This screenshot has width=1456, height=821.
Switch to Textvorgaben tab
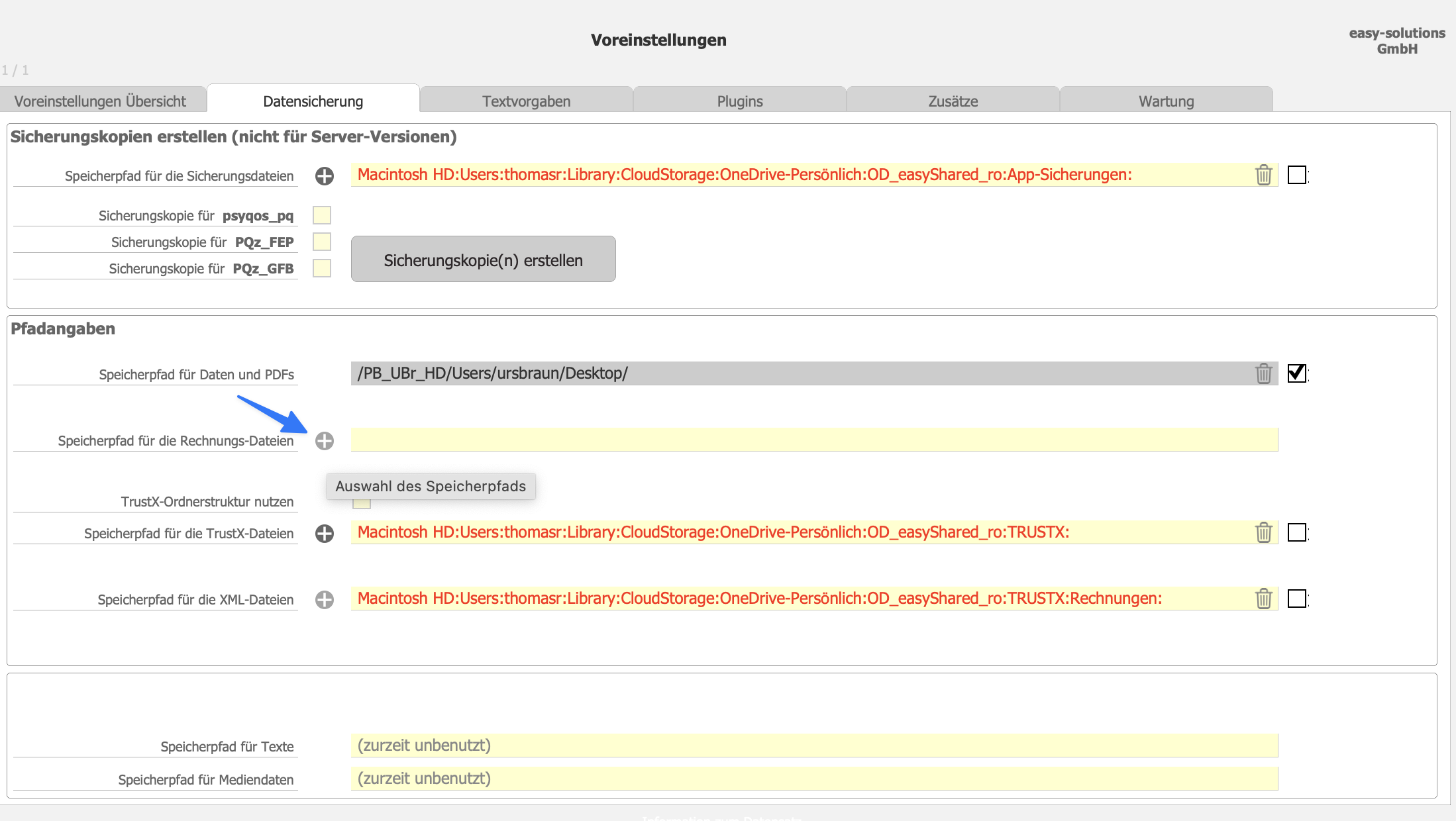pyautogui.click(x=527, y=100)
